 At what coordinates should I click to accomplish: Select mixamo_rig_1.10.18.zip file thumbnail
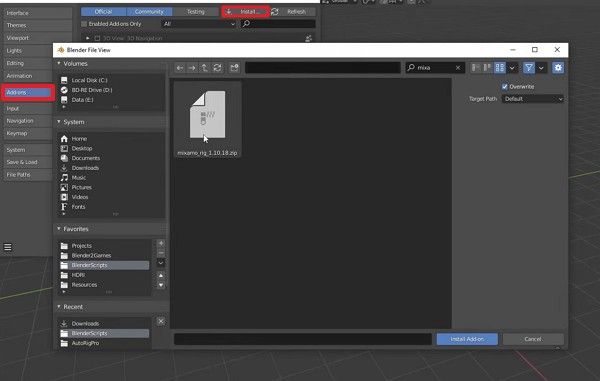[207, 119]
